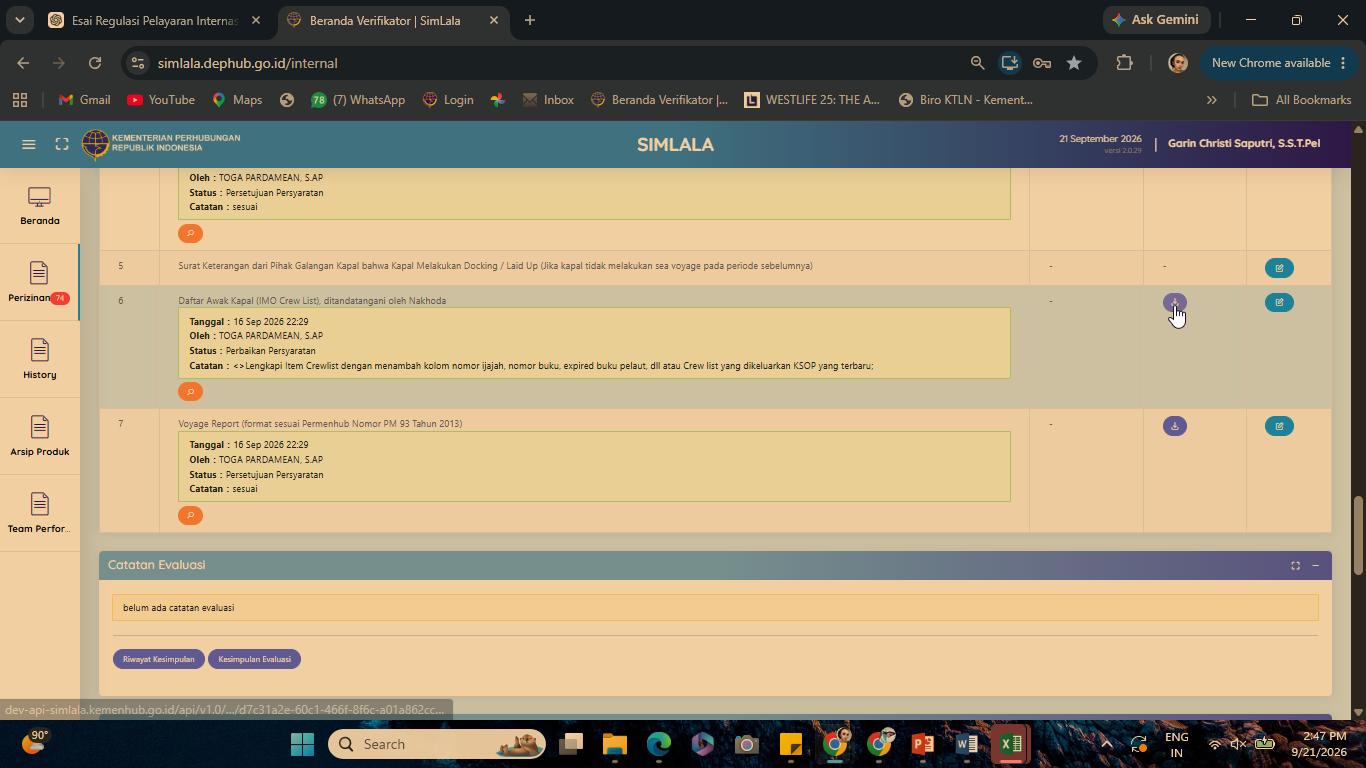Click Riwayat Kesimpulan button
Viewport: 1366px width, 768px height.
159,659
